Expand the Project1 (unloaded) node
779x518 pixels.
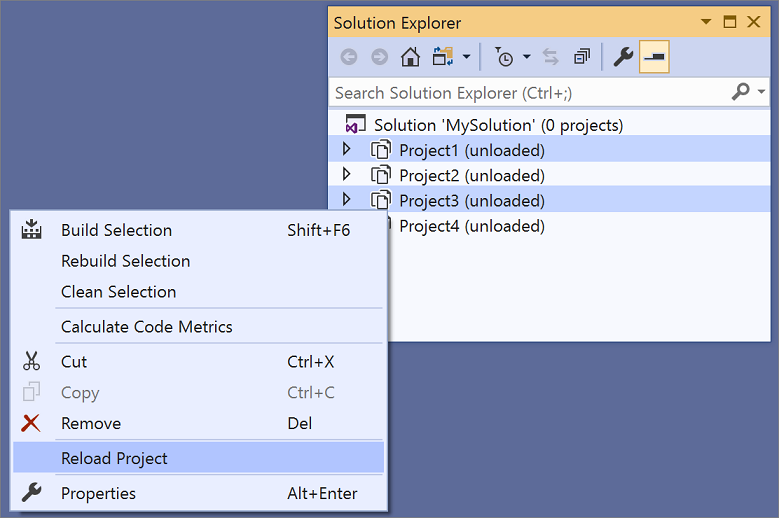[x=347, y=149]
